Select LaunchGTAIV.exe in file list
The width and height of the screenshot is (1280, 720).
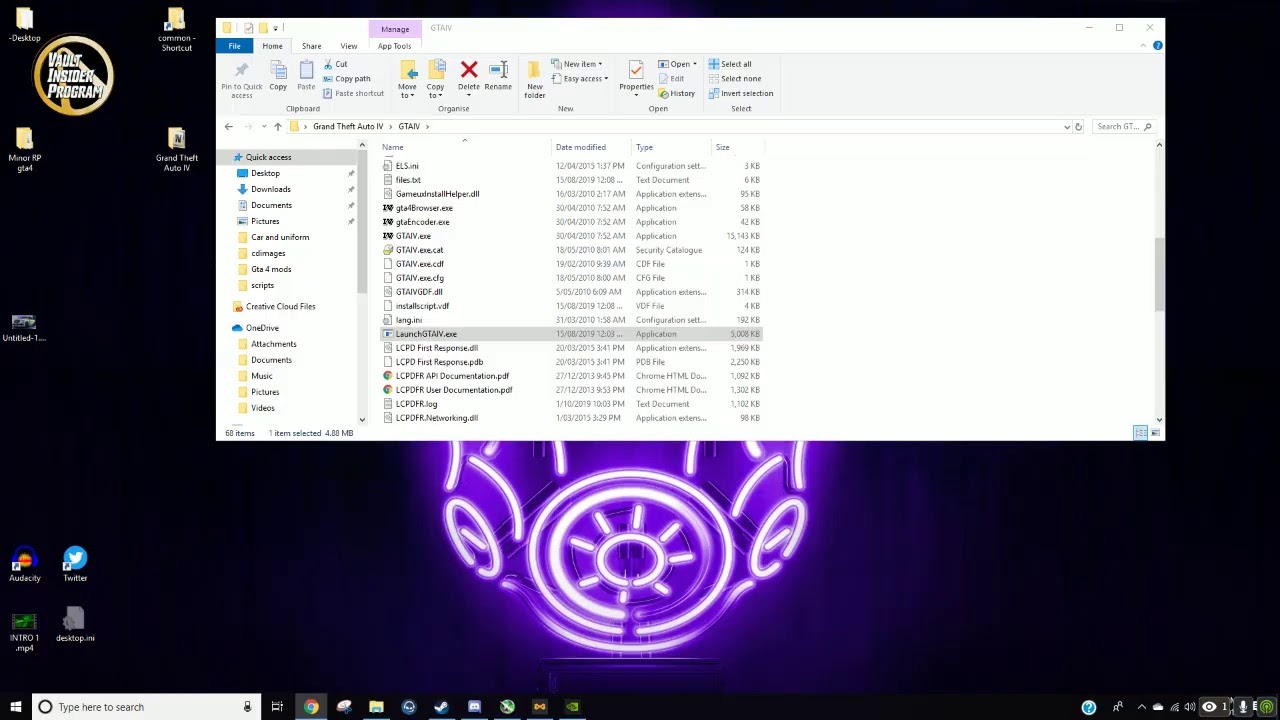coord(426,334)
